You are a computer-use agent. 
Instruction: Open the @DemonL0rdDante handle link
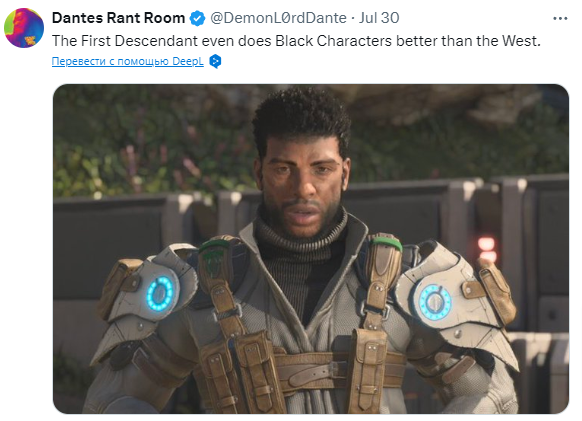point(278,18)
